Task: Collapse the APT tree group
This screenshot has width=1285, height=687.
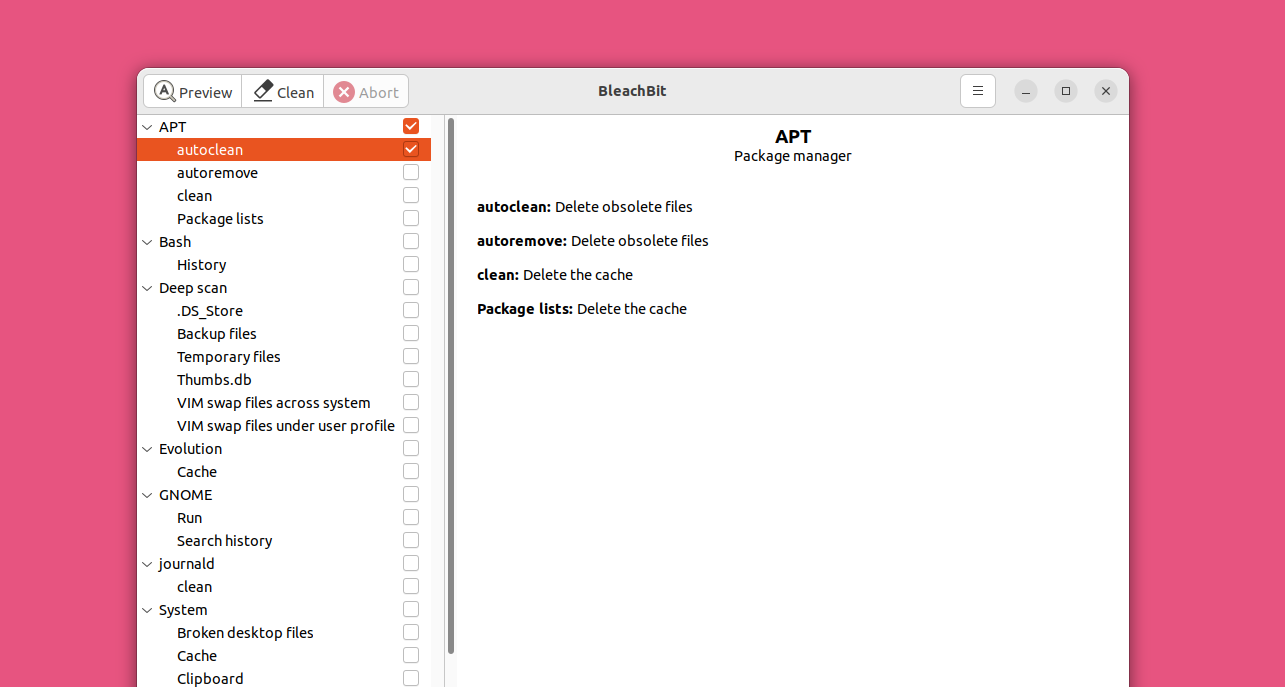Action: (x=148, y=127)
